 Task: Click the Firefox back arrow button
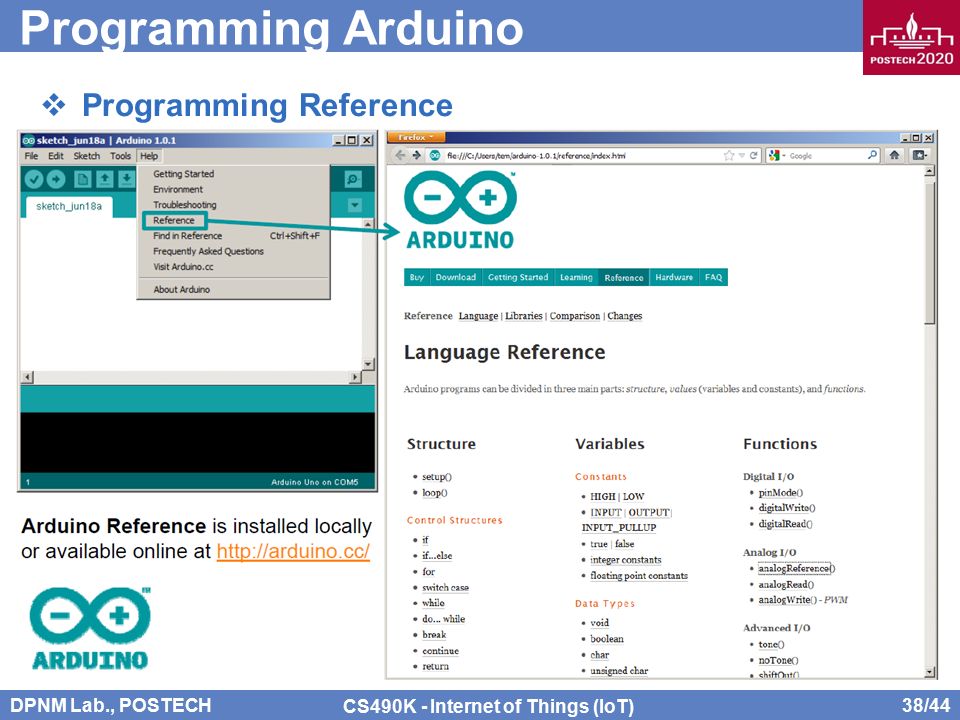tap(400, 156)
